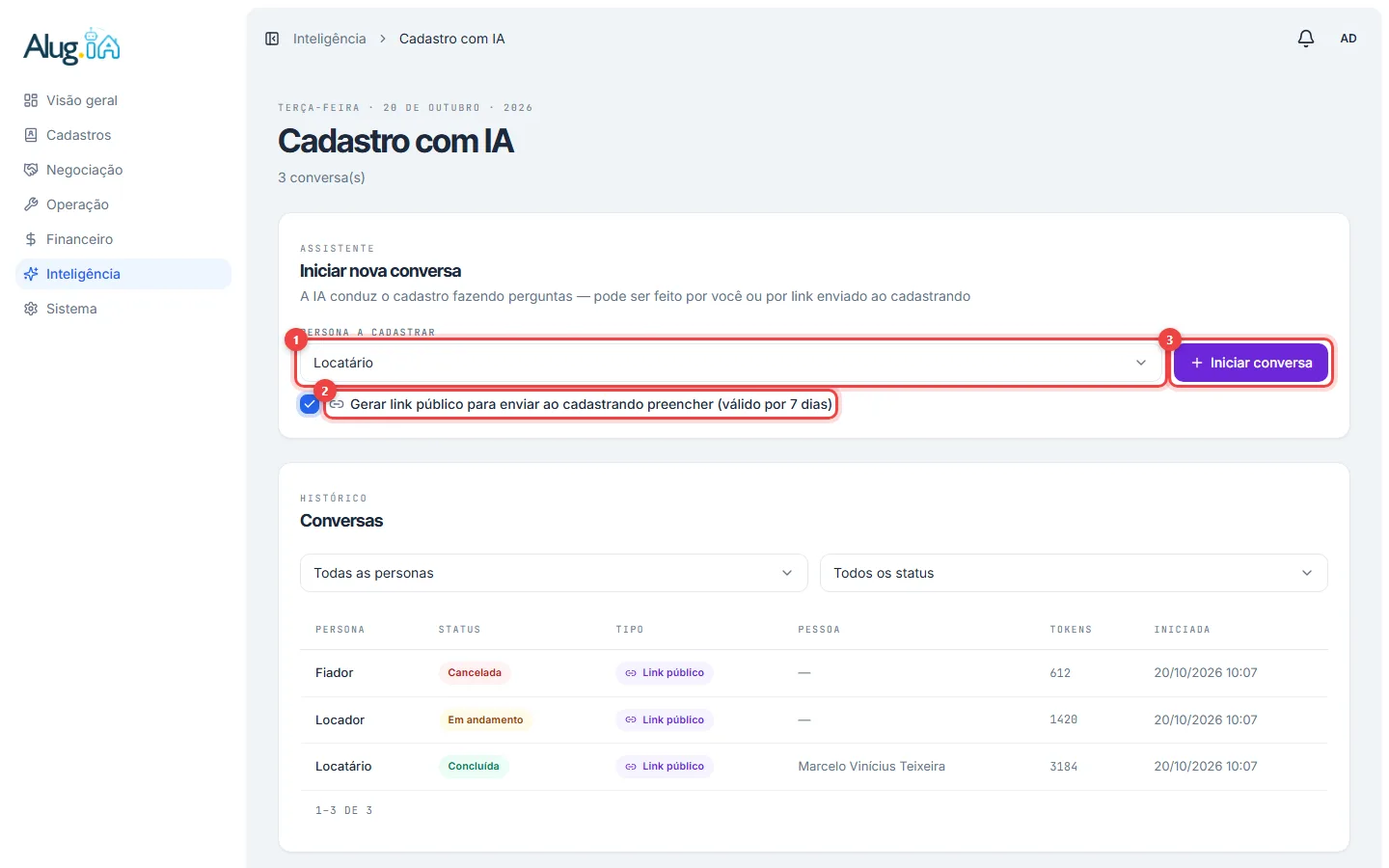The width and height of the screenshot is (1389, 868).
Task: Click the Sistema gear icon
Action: 31,309
